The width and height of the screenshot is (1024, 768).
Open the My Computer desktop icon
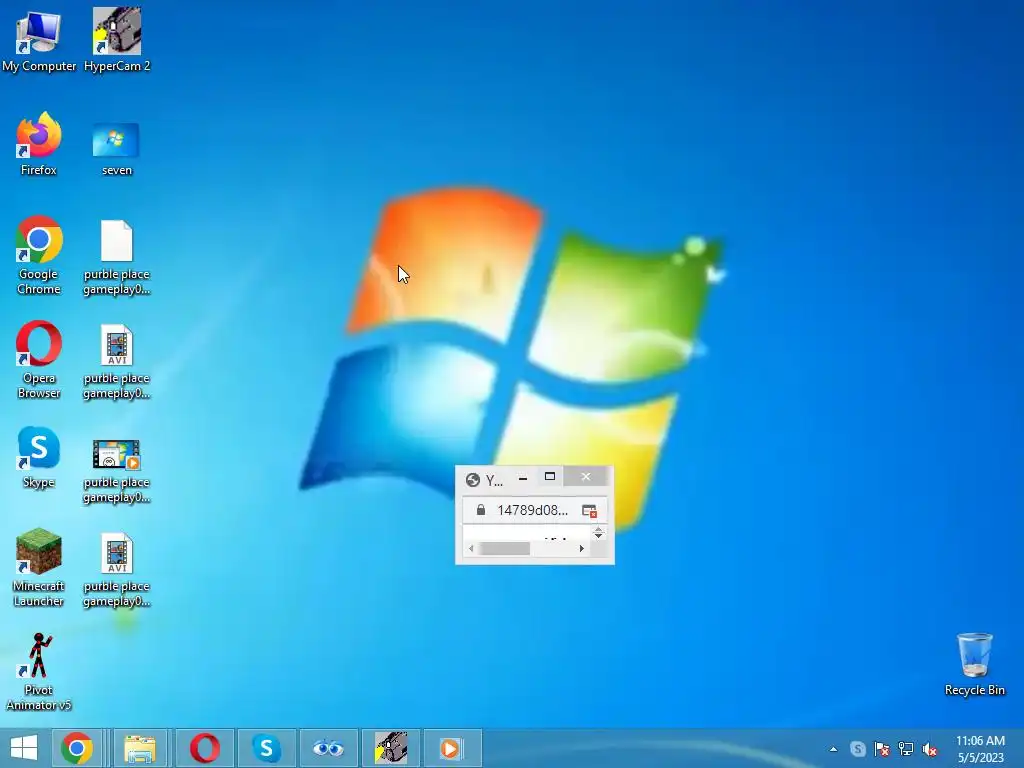click(39, 39)
